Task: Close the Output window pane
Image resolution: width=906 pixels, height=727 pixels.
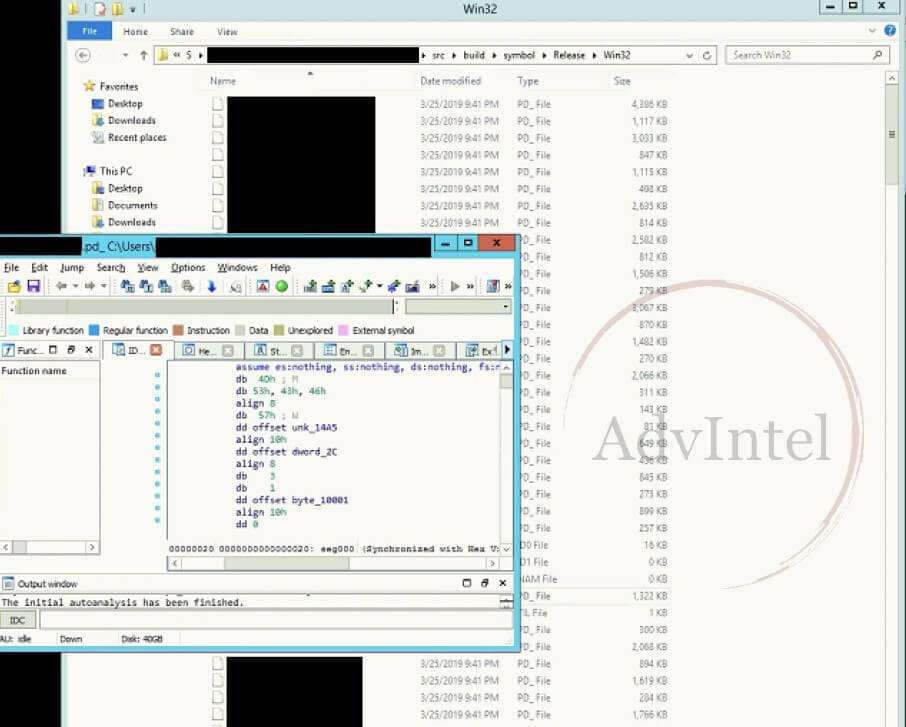Action: point(503,583)
